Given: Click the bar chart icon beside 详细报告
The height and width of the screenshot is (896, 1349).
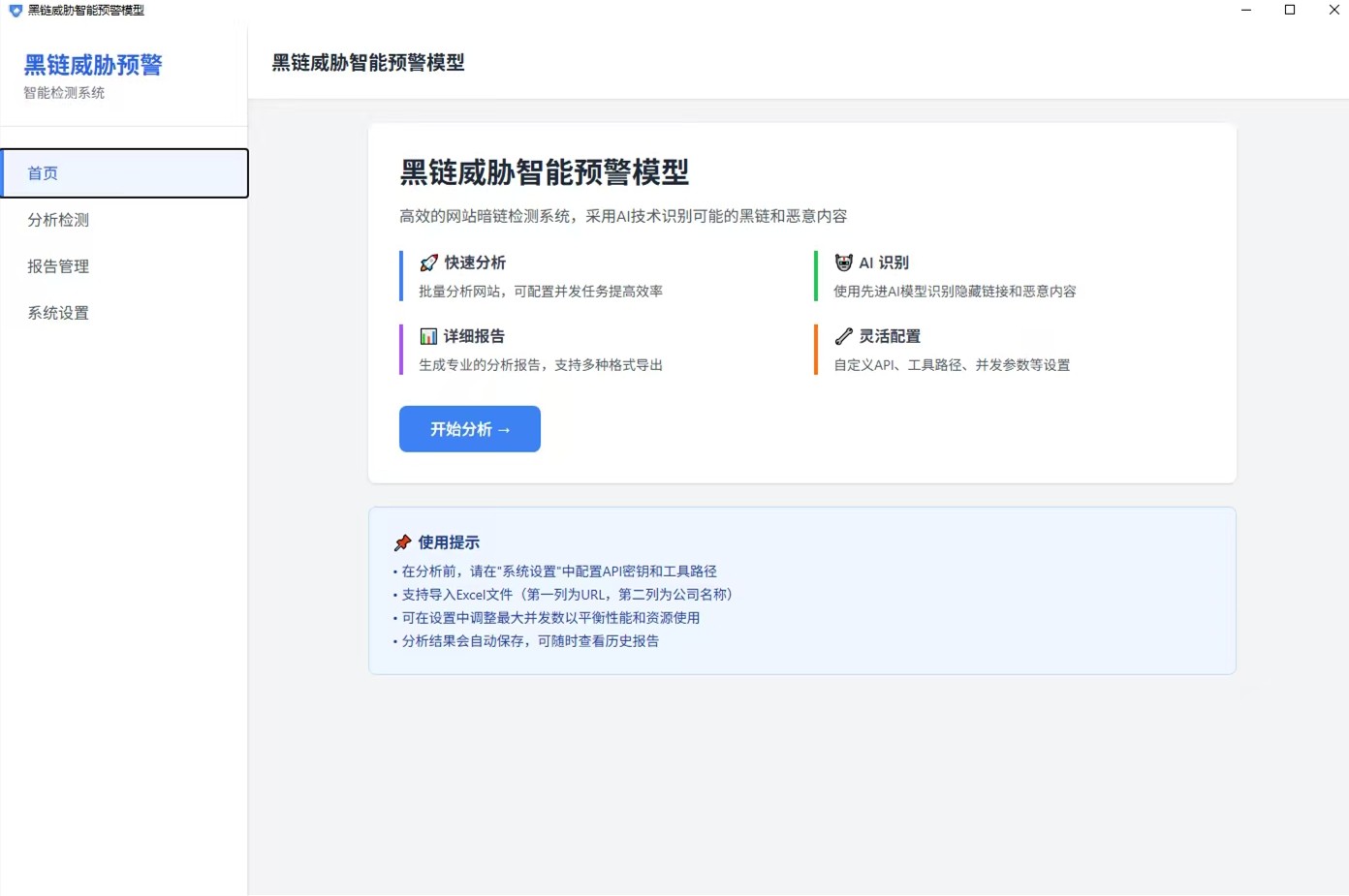Looking at the screenshot, I should (x=428, y=336).
